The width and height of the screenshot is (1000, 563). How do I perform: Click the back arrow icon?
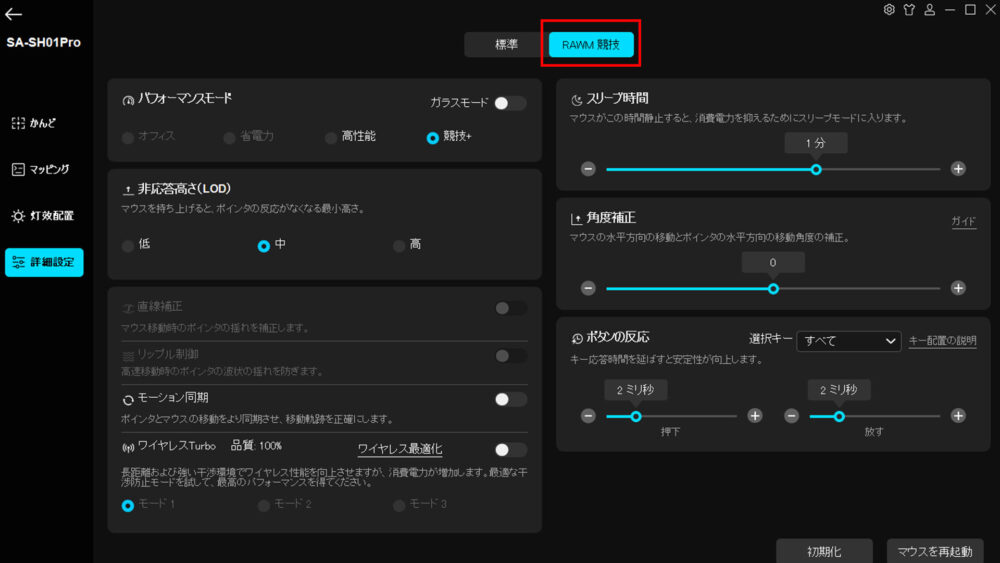(x=13, y=15)
